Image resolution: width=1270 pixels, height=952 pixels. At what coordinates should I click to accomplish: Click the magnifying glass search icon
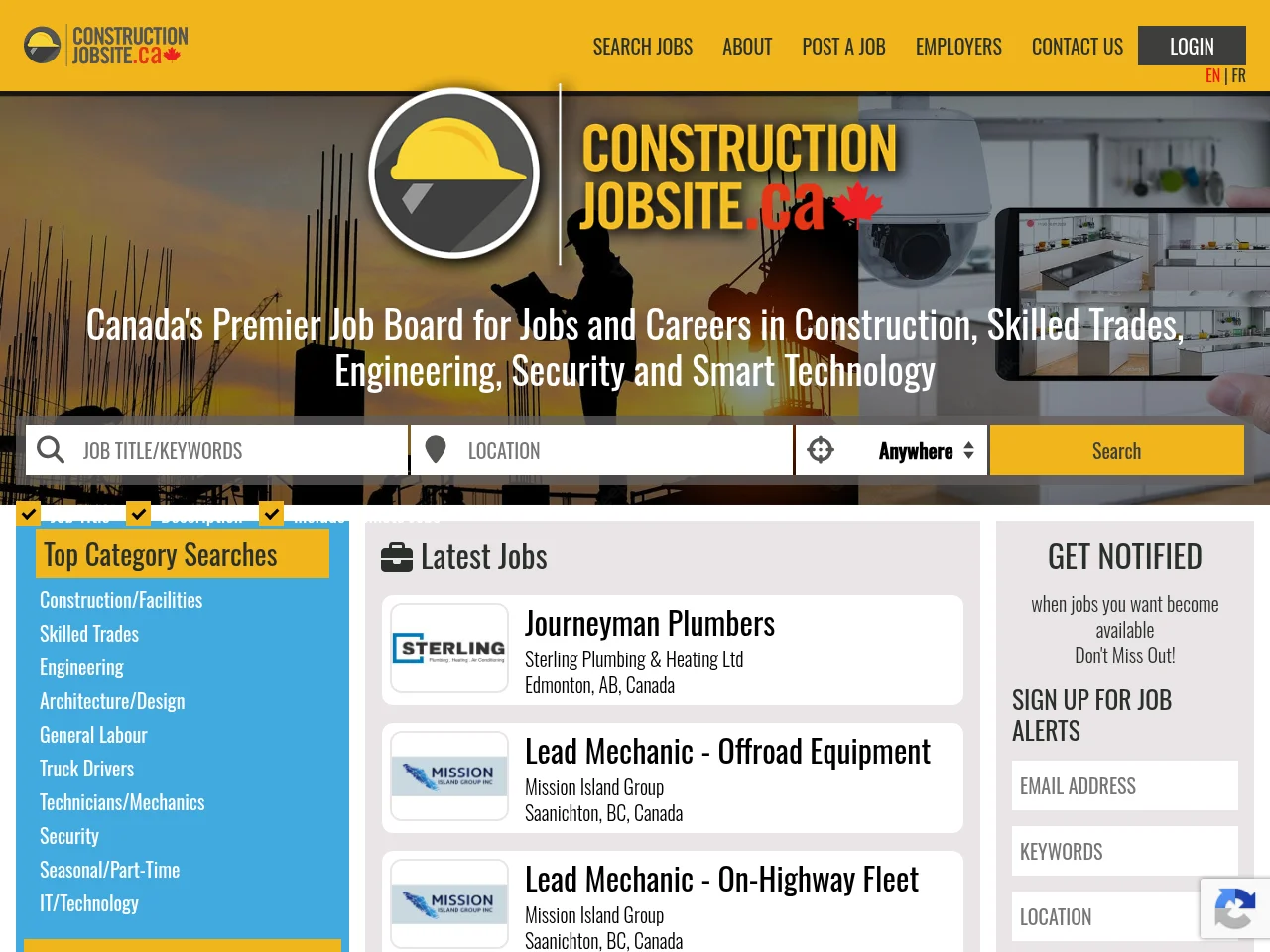[x=51, y=450]
